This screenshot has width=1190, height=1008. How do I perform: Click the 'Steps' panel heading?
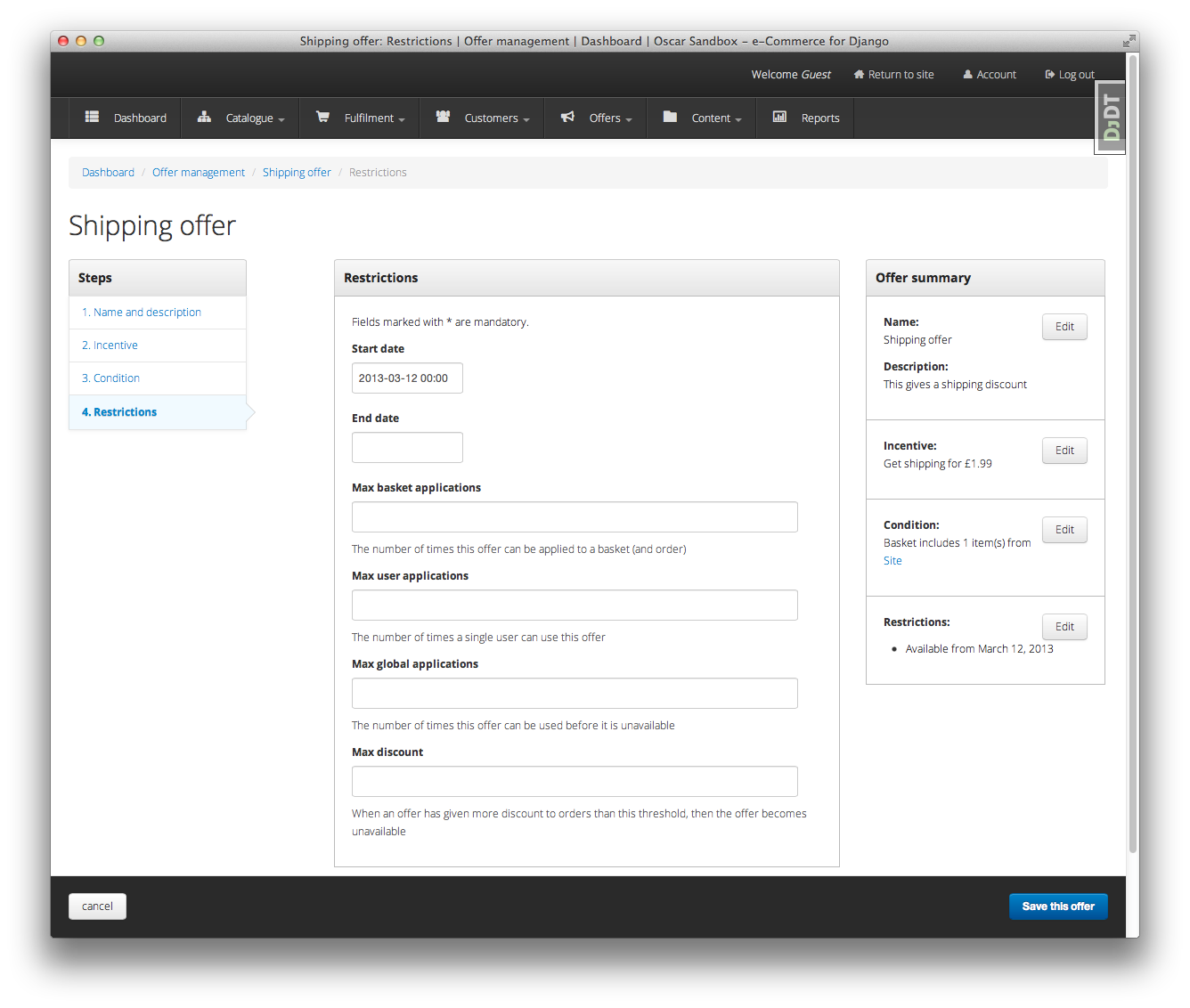[x=94, y=278]
